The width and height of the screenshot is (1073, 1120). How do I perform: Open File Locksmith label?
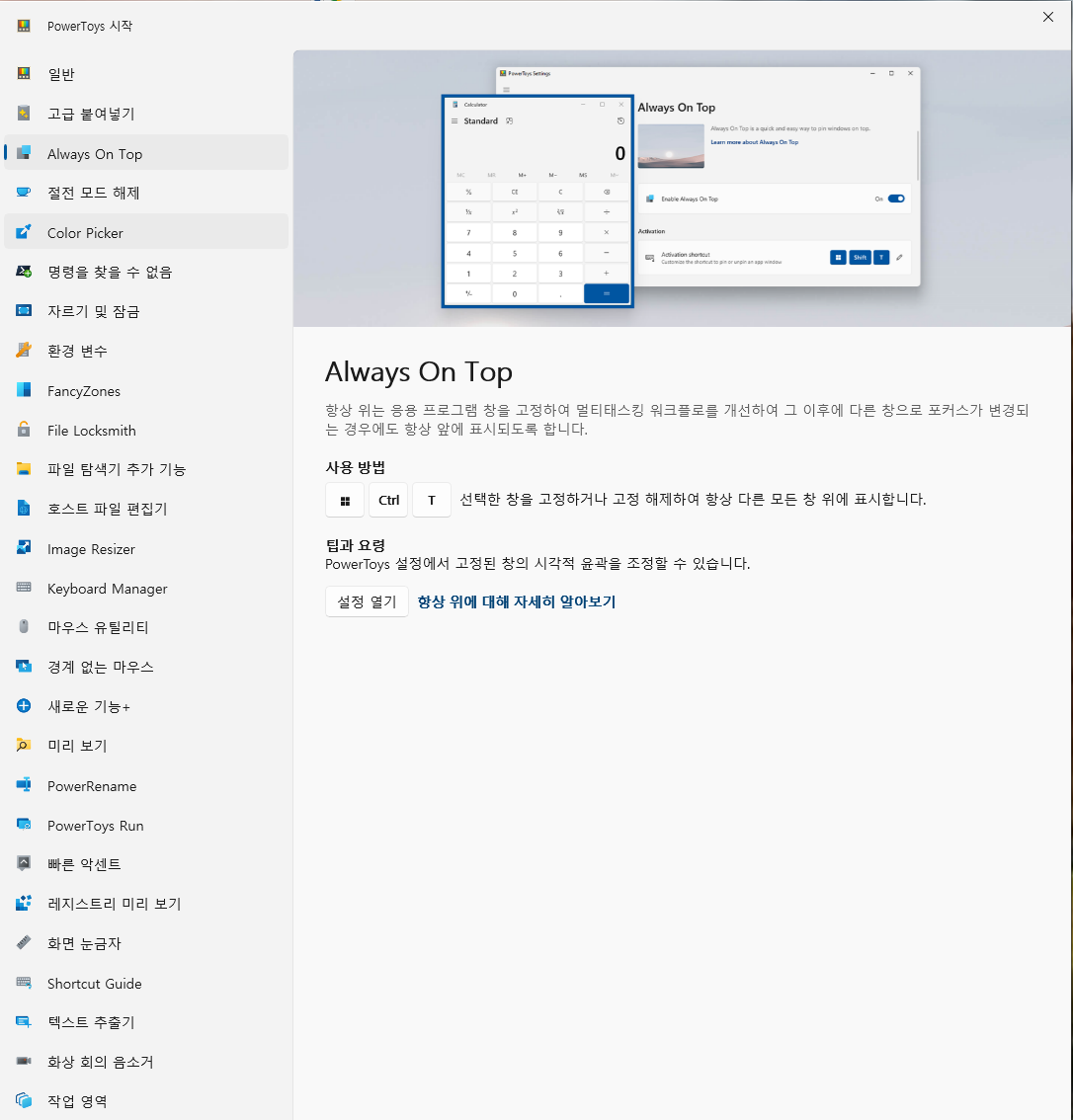tap(92, 431)
